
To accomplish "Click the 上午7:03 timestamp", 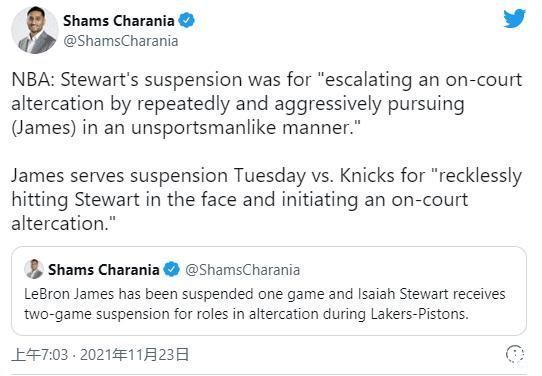I will point(40,355).
